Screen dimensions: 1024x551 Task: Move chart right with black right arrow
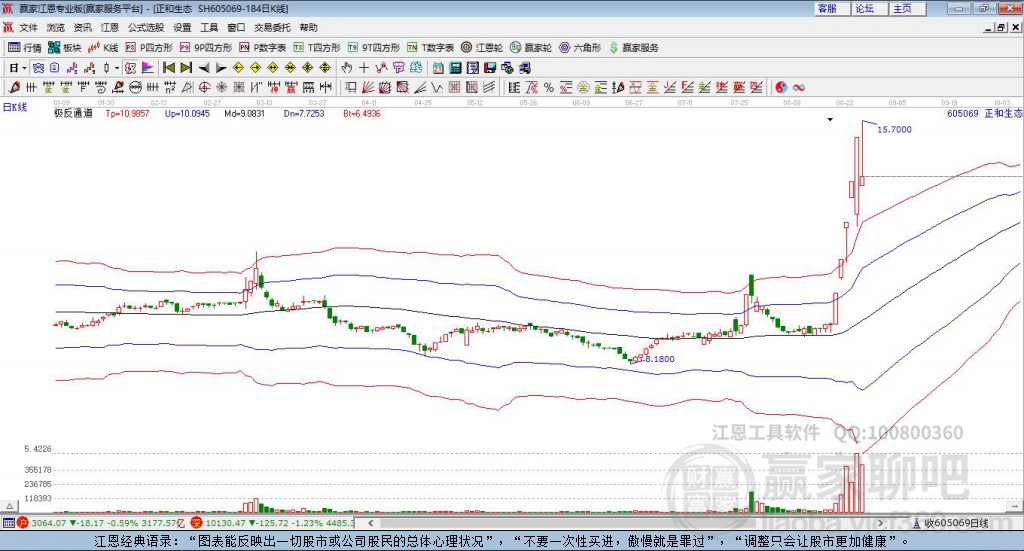tap(221, 67)
